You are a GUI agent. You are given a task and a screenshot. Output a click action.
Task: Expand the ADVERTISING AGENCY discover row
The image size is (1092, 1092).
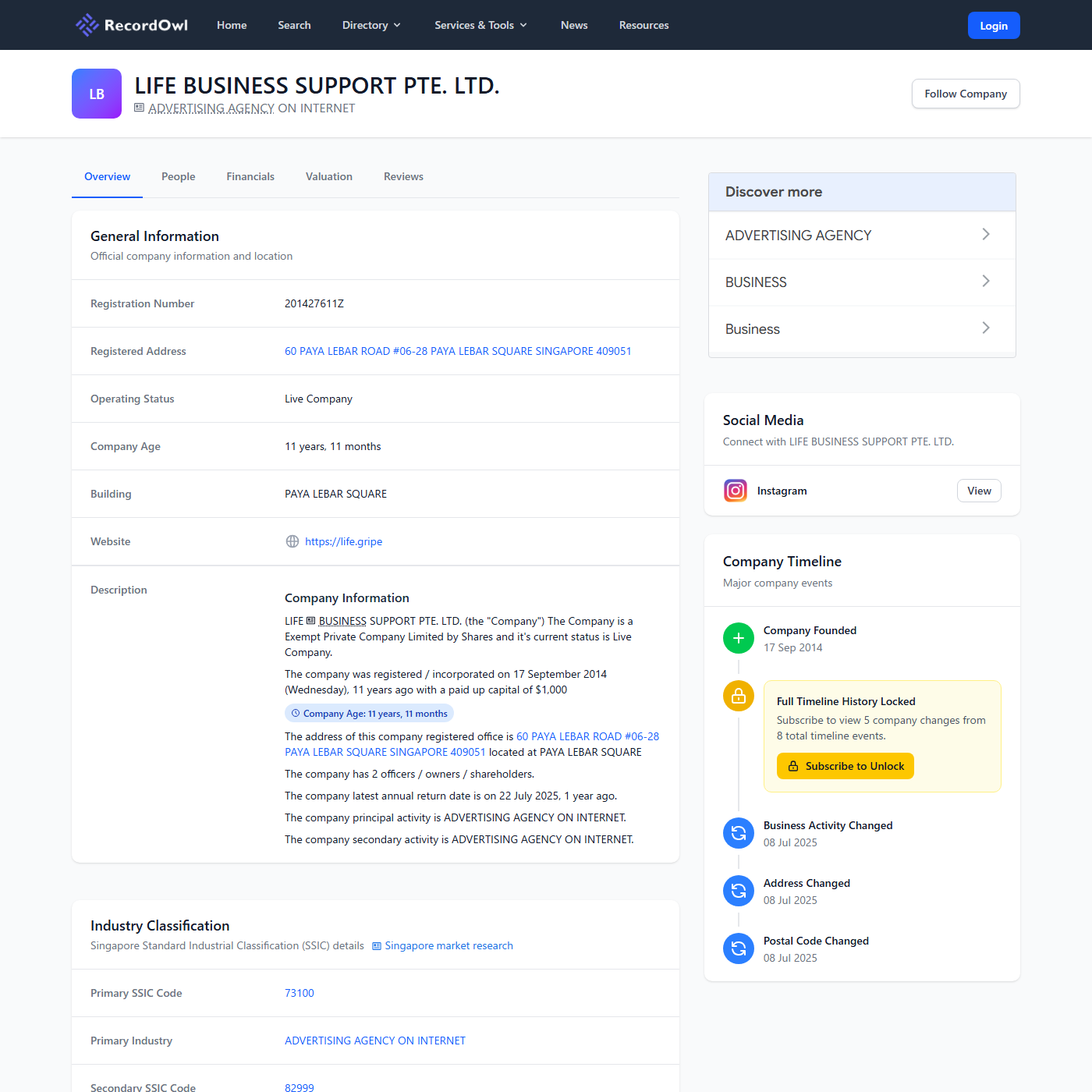[x=862, y=235]
